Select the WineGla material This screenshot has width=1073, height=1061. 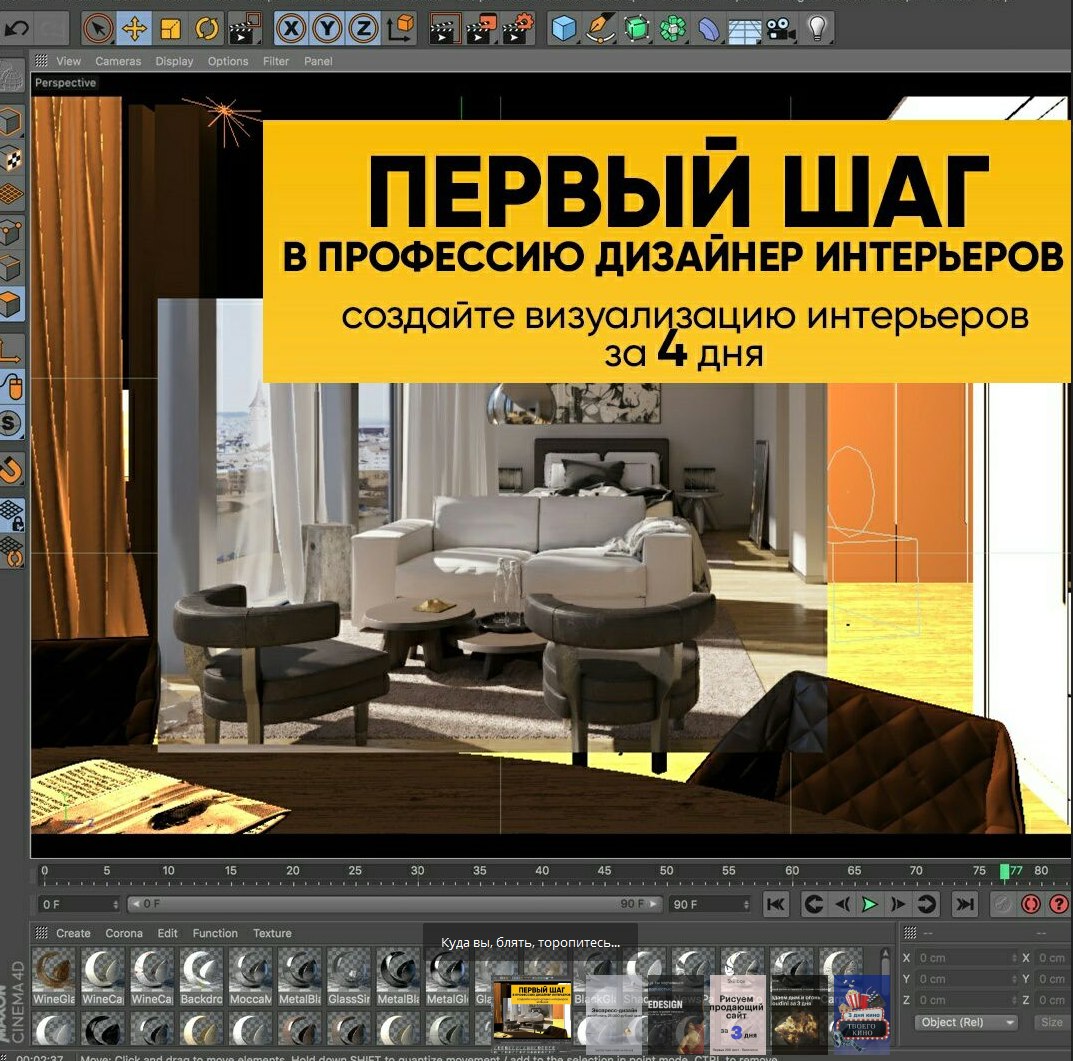[54, 977]
